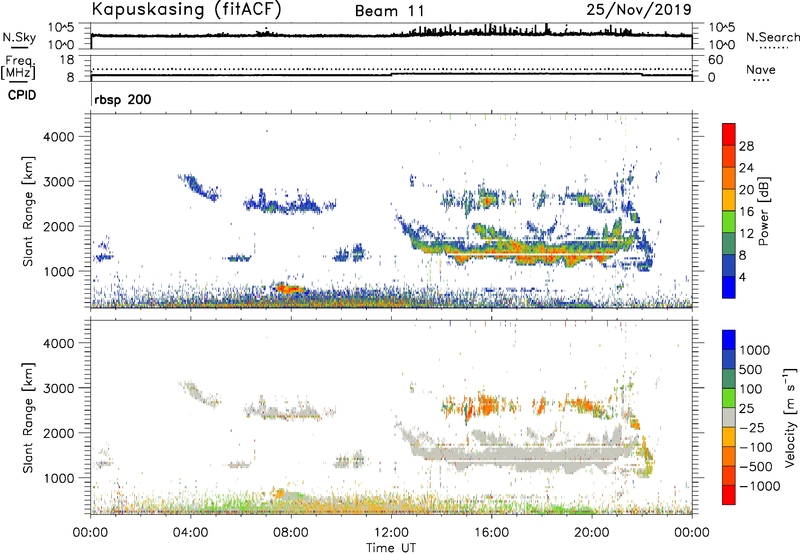The width and height of the screenshot is (800, 554).
Task: Click the "12" power colorbar label
Action: (746, 234)
